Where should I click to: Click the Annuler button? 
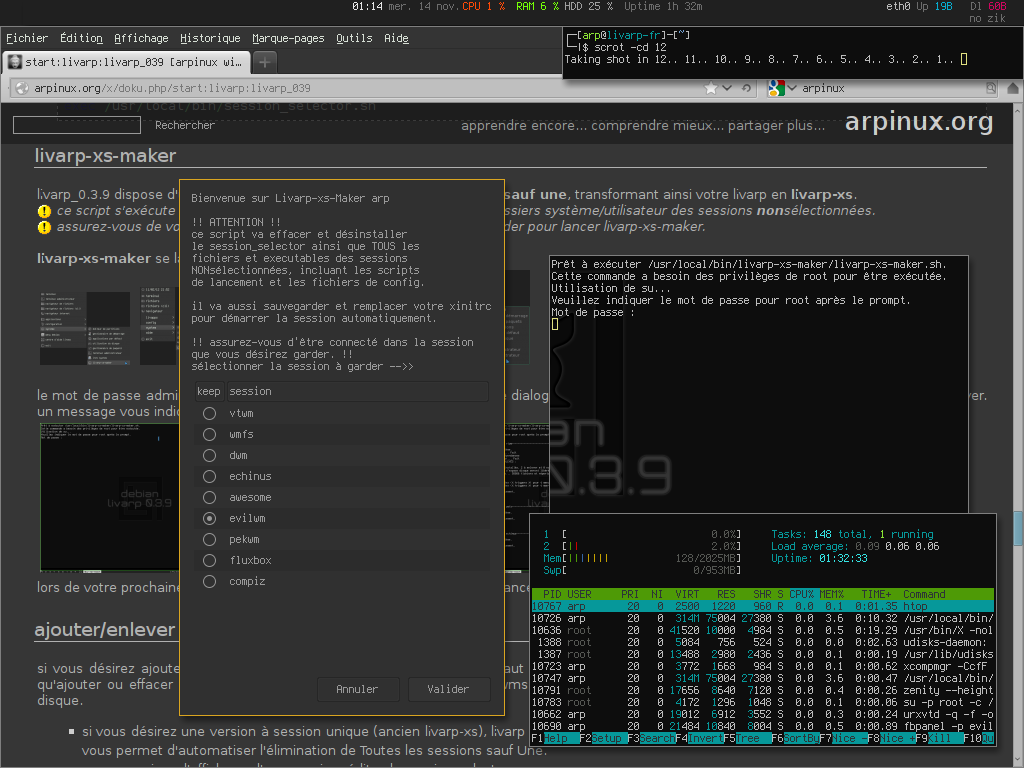pos(357,689)
